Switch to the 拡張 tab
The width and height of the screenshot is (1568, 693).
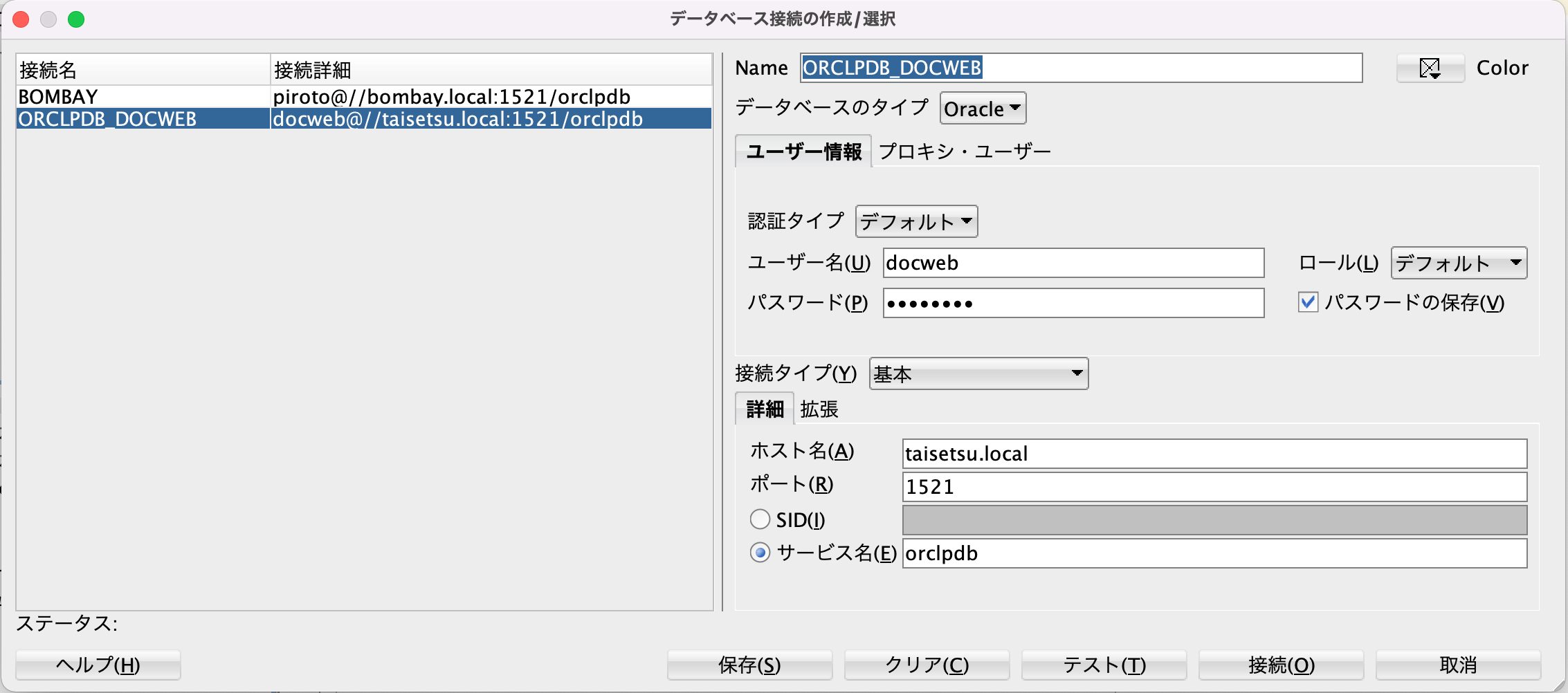(819, 409)
